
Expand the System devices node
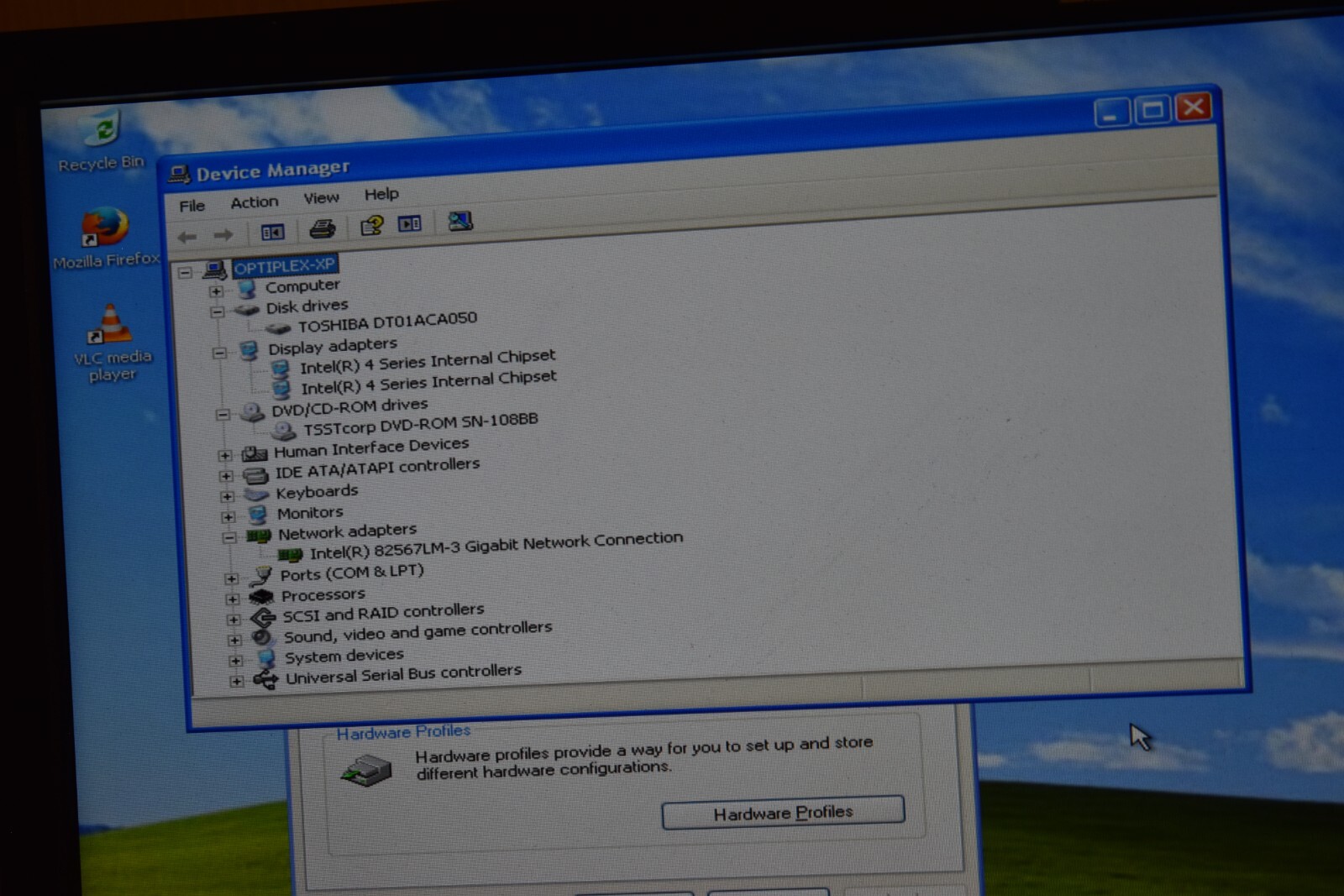(236, 661)
